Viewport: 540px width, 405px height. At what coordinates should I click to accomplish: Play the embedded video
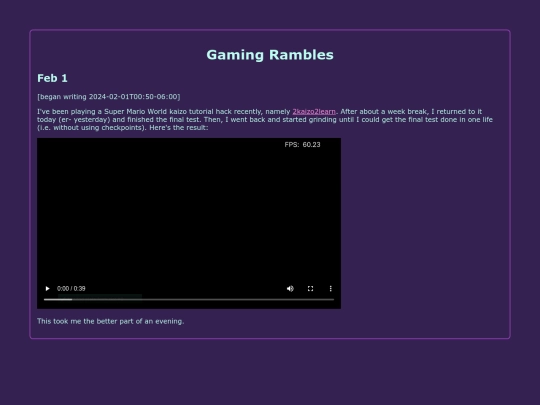(x=48, y=289)
